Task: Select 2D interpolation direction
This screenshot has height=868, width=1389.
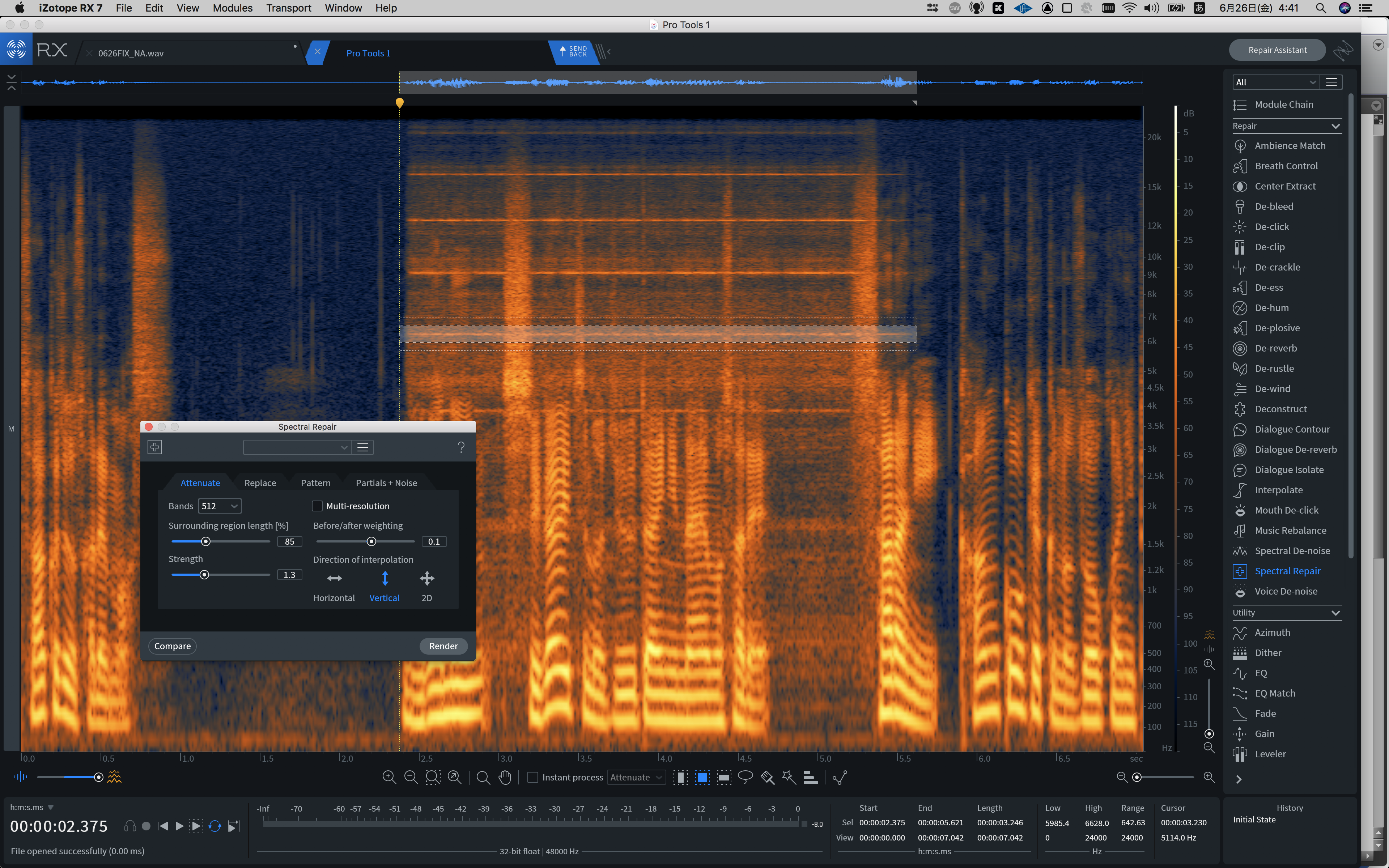Action: [x=427, y=586]
